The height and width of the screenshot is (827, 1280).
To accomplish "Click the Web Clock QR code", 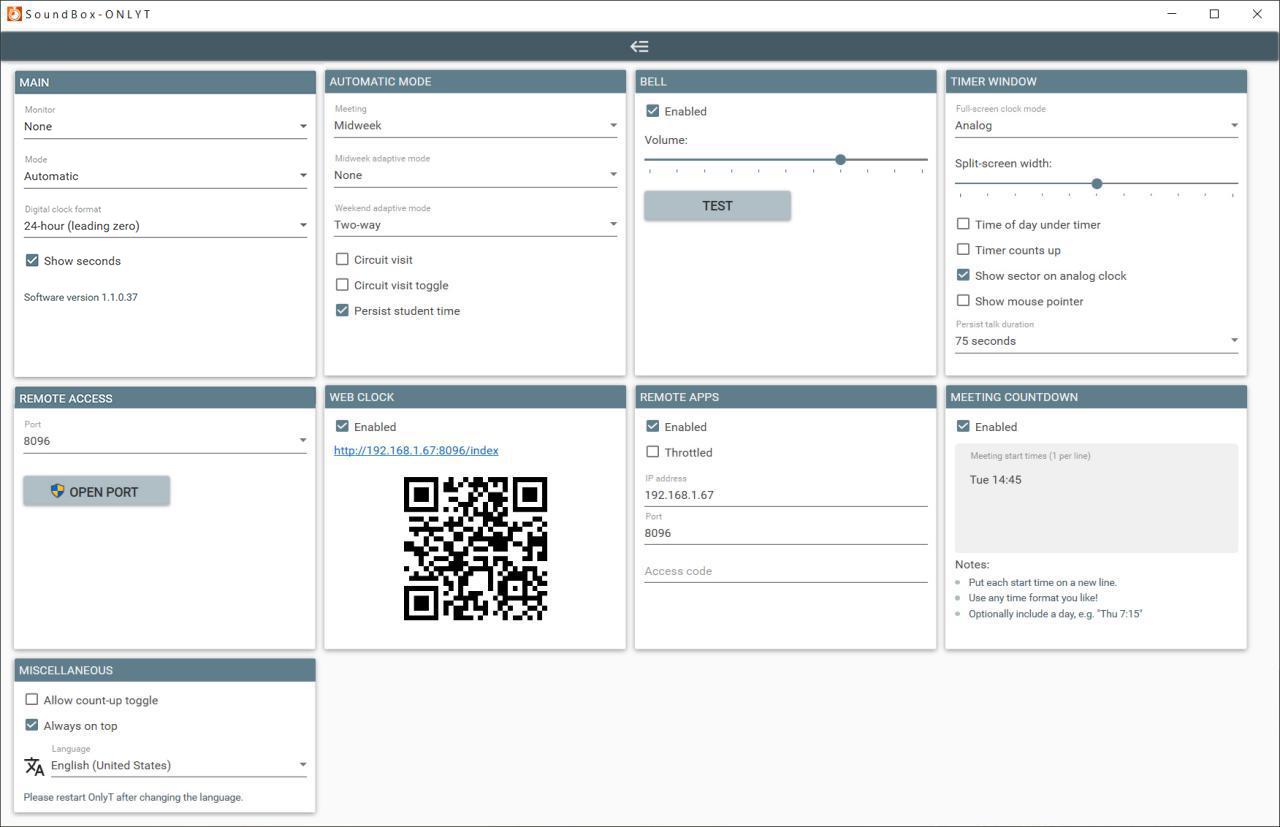I will 474,548.
